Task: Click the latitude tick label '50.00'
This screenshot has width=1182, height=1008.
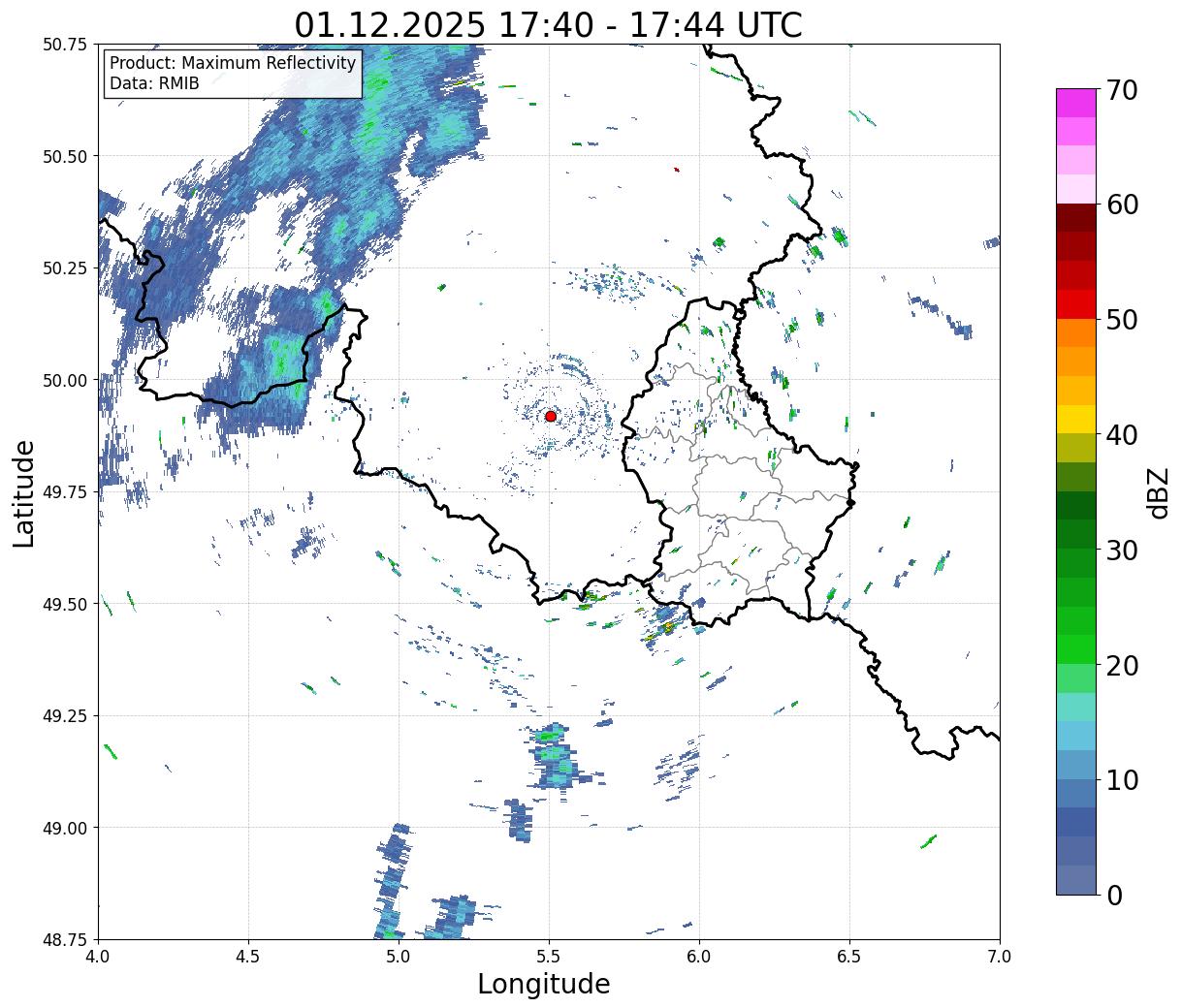Action: click(64, 380)
